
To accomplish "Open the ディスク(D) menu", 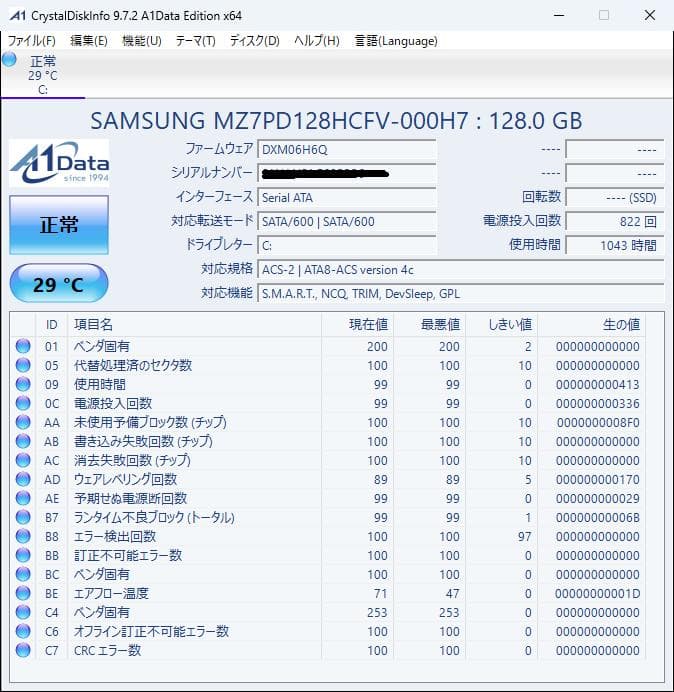I will 255,41.
